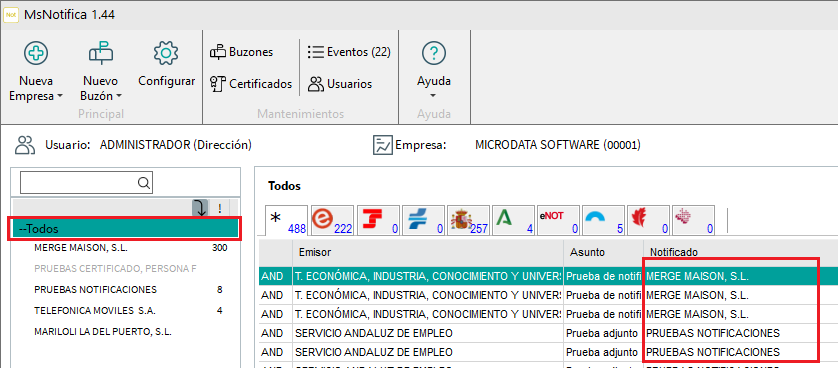Click the exclamation mark column header
The width and height of the screenshot is (838, 368).
220,208
